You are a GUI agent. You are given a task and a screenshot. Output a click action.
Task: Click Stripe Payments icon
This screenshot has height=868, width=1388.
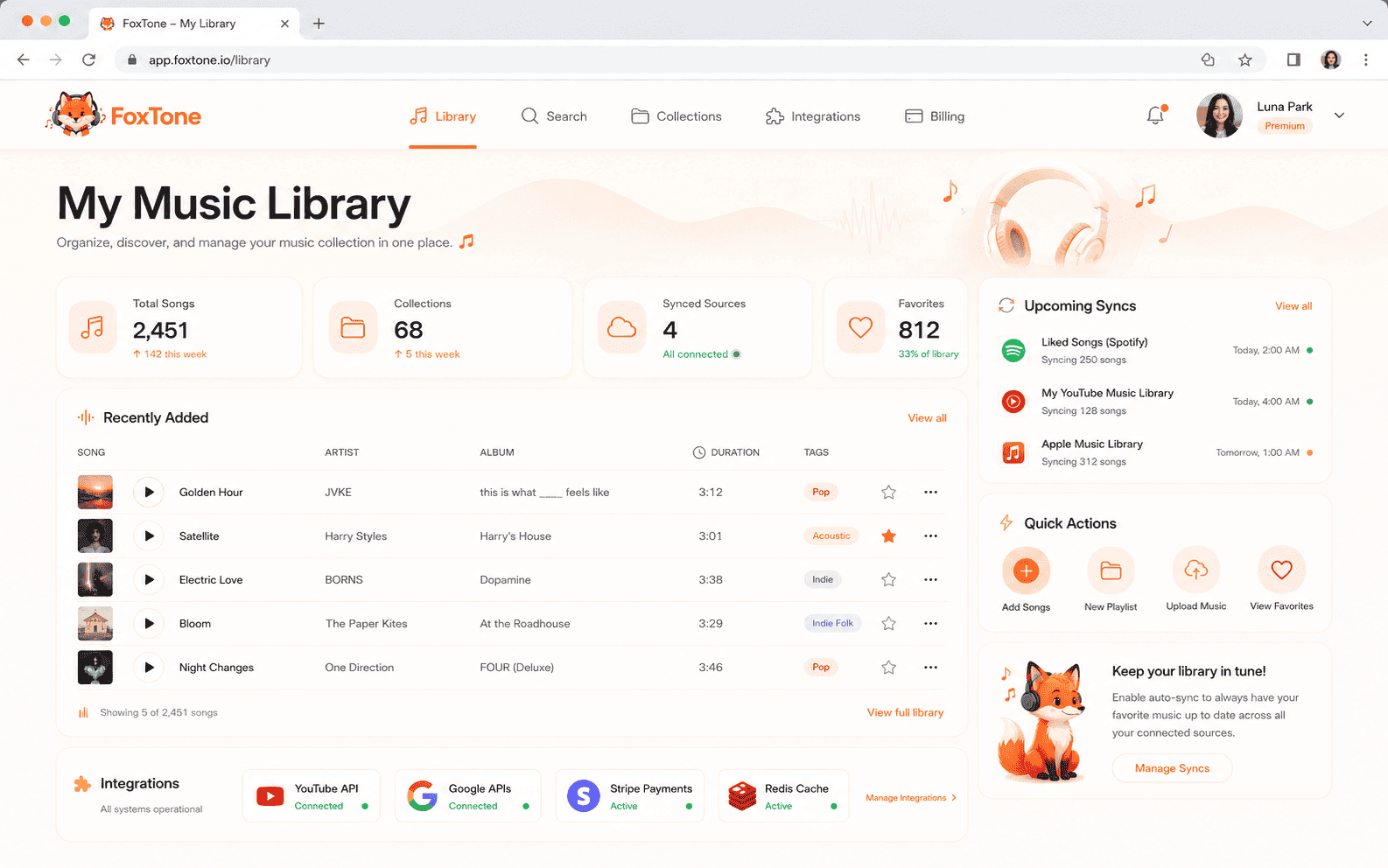pos(584,796)
